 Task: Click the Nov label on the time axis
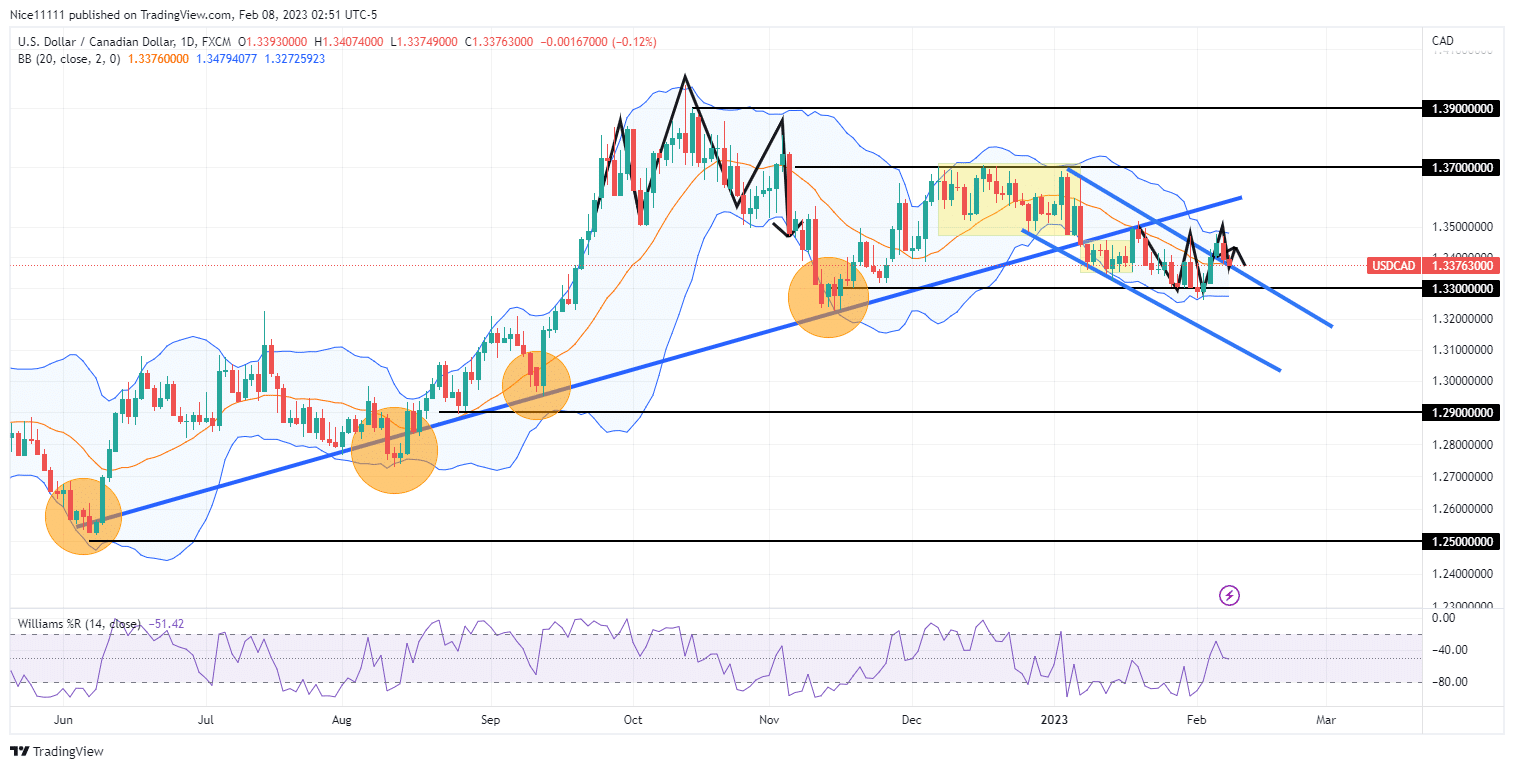click(769, 719)
